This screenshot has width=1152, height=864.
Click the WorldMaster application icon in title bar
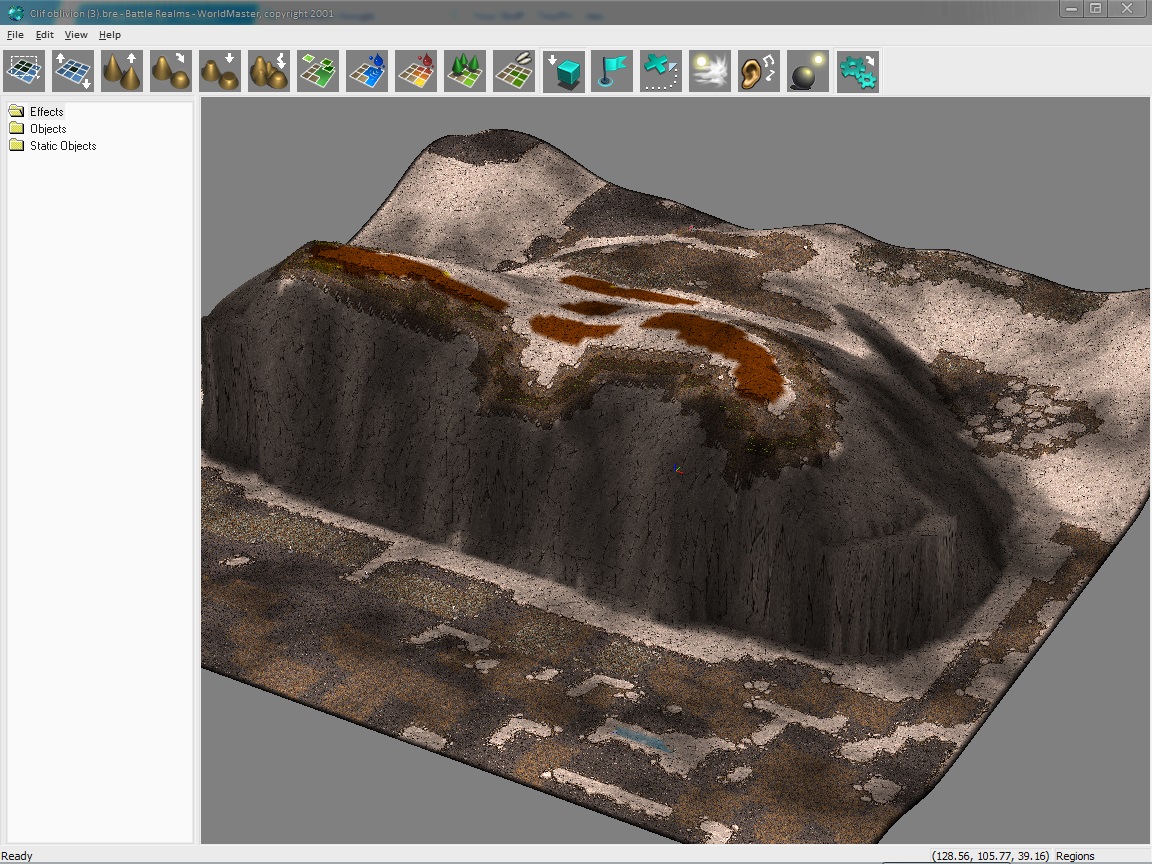coord(15,12)
